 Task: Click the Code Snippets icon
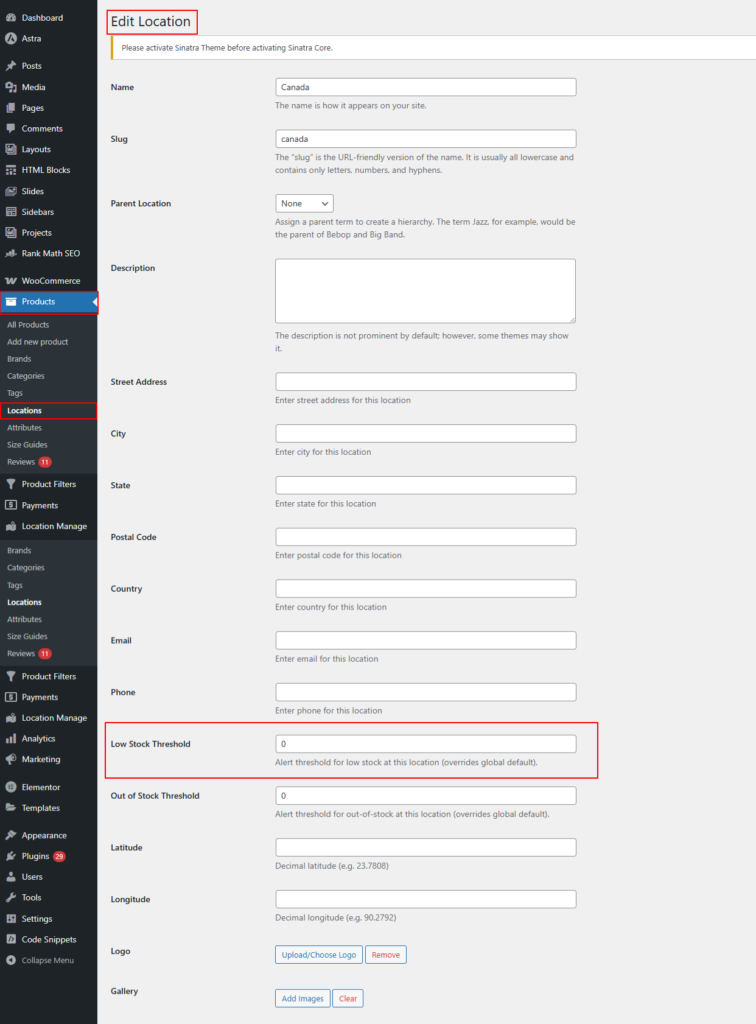tap(11, 939)
